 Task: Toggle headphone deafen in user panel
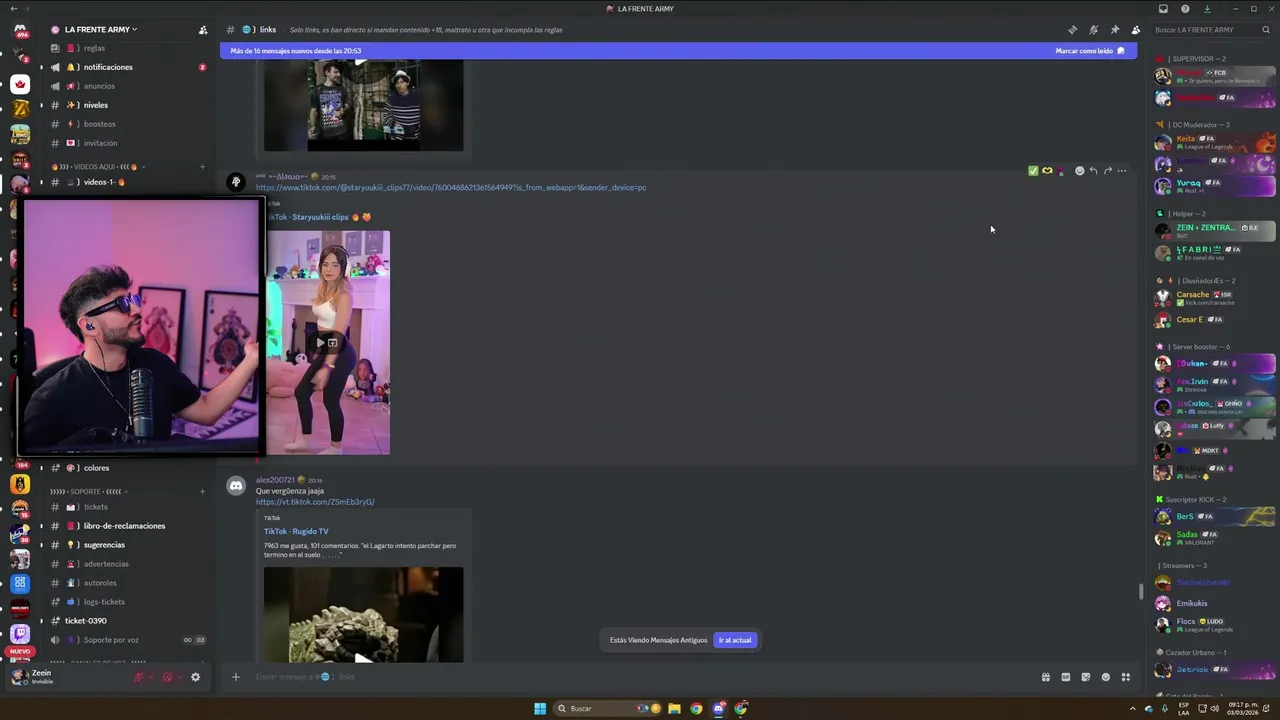(167, 677)
